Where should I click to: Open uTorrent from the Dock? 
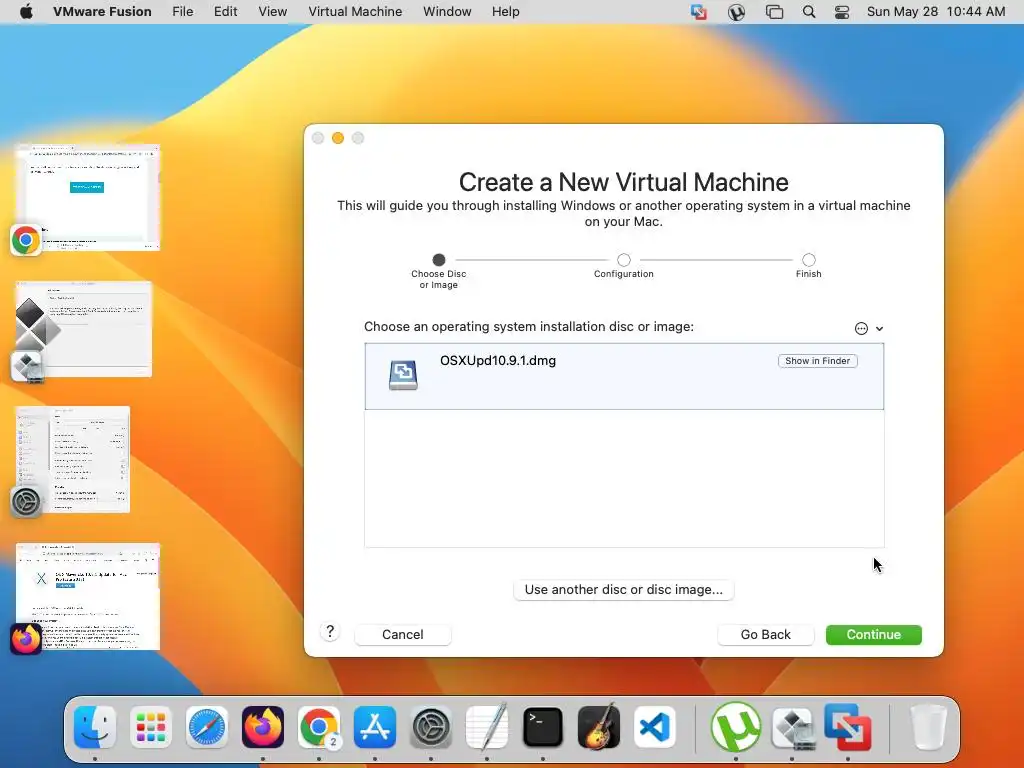click(x=736, y=727)
